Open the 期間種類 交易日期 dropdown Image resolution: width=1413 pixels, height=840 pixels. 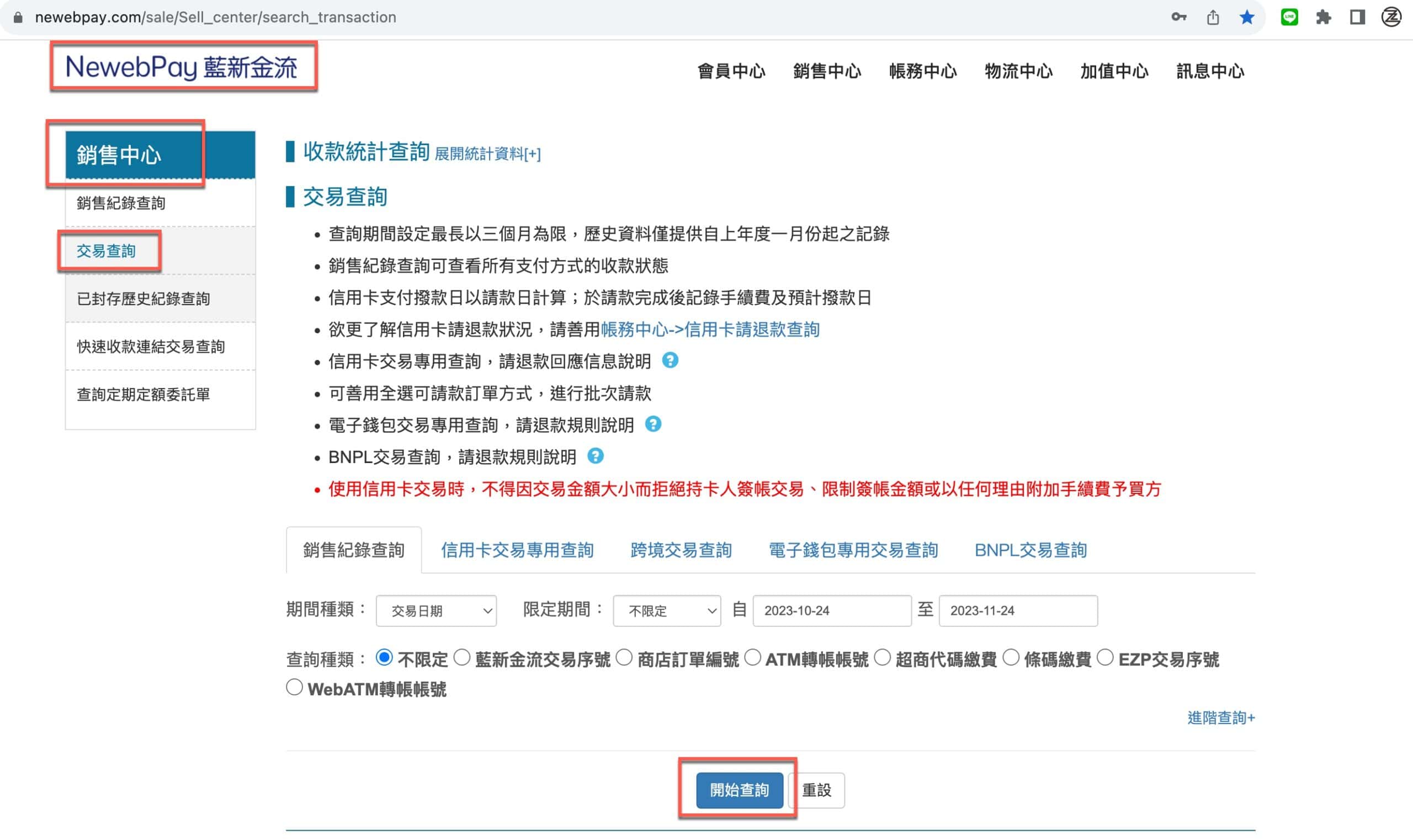click(436, 611)
